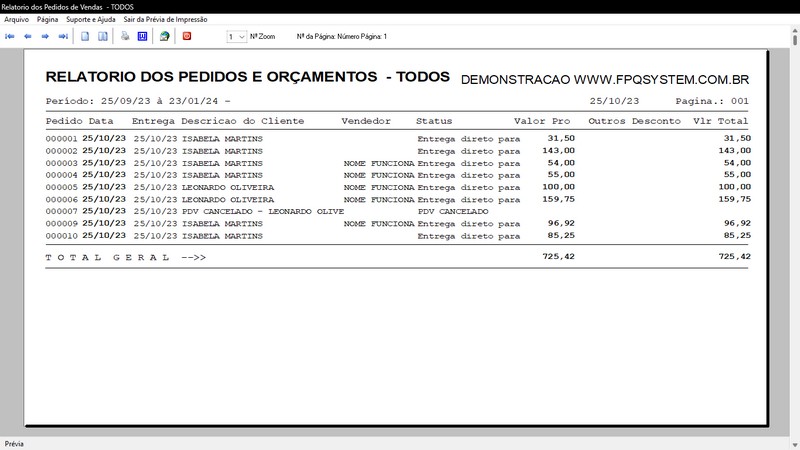Click the blue save/export icon
The width and height of the screenshot is (800, 450).
pyautogui.click(x=142, y=36)
